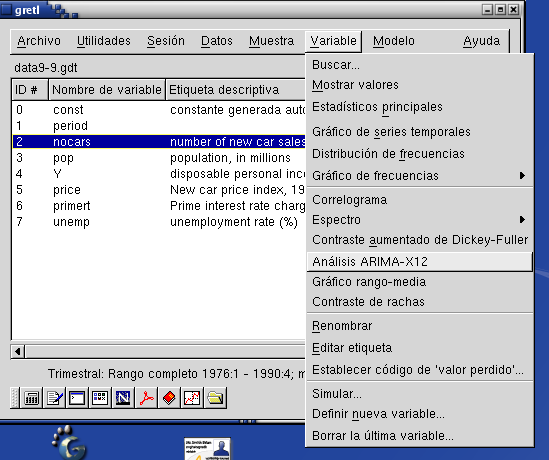Close the gretl window

[x=514, y=9]
